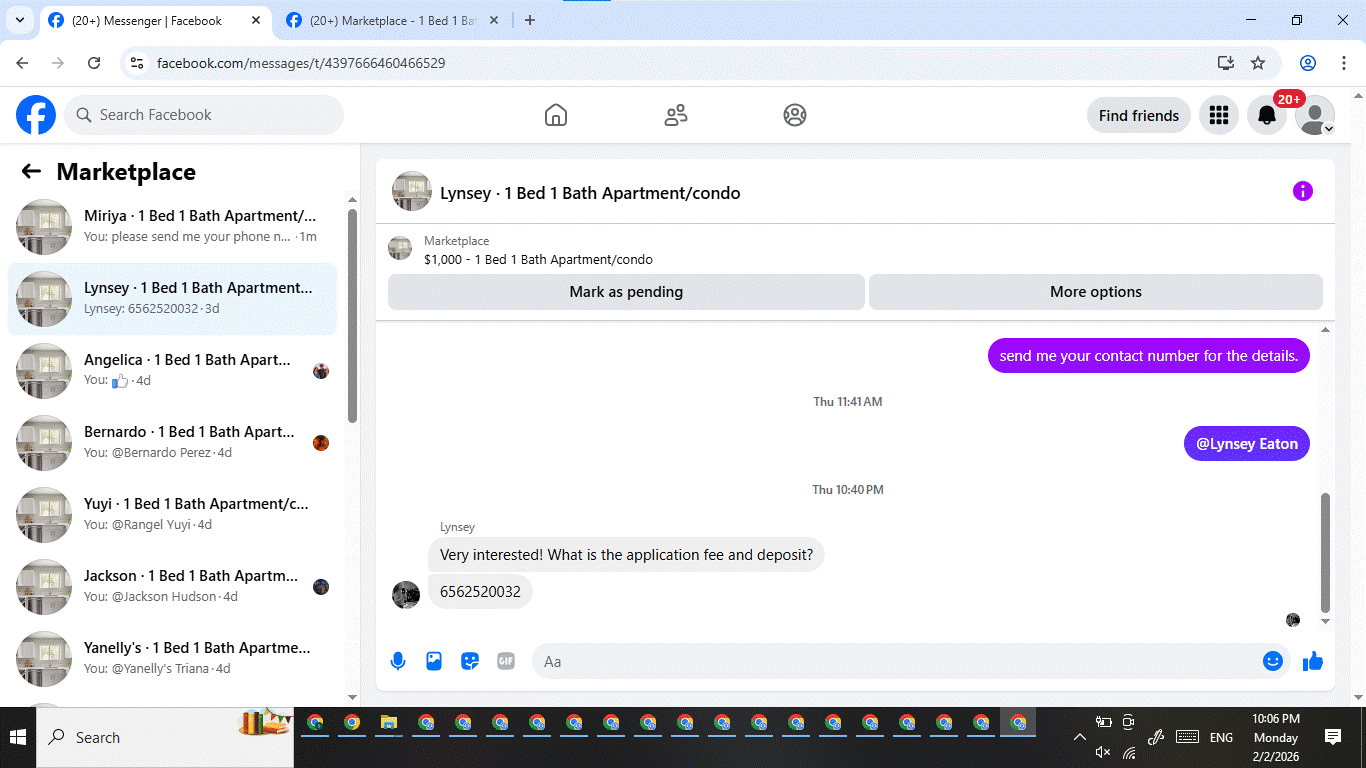This screenshot has width=1366, height=768.
Task: Open conversation information with the purple info icon
Action: point(1302,191)
